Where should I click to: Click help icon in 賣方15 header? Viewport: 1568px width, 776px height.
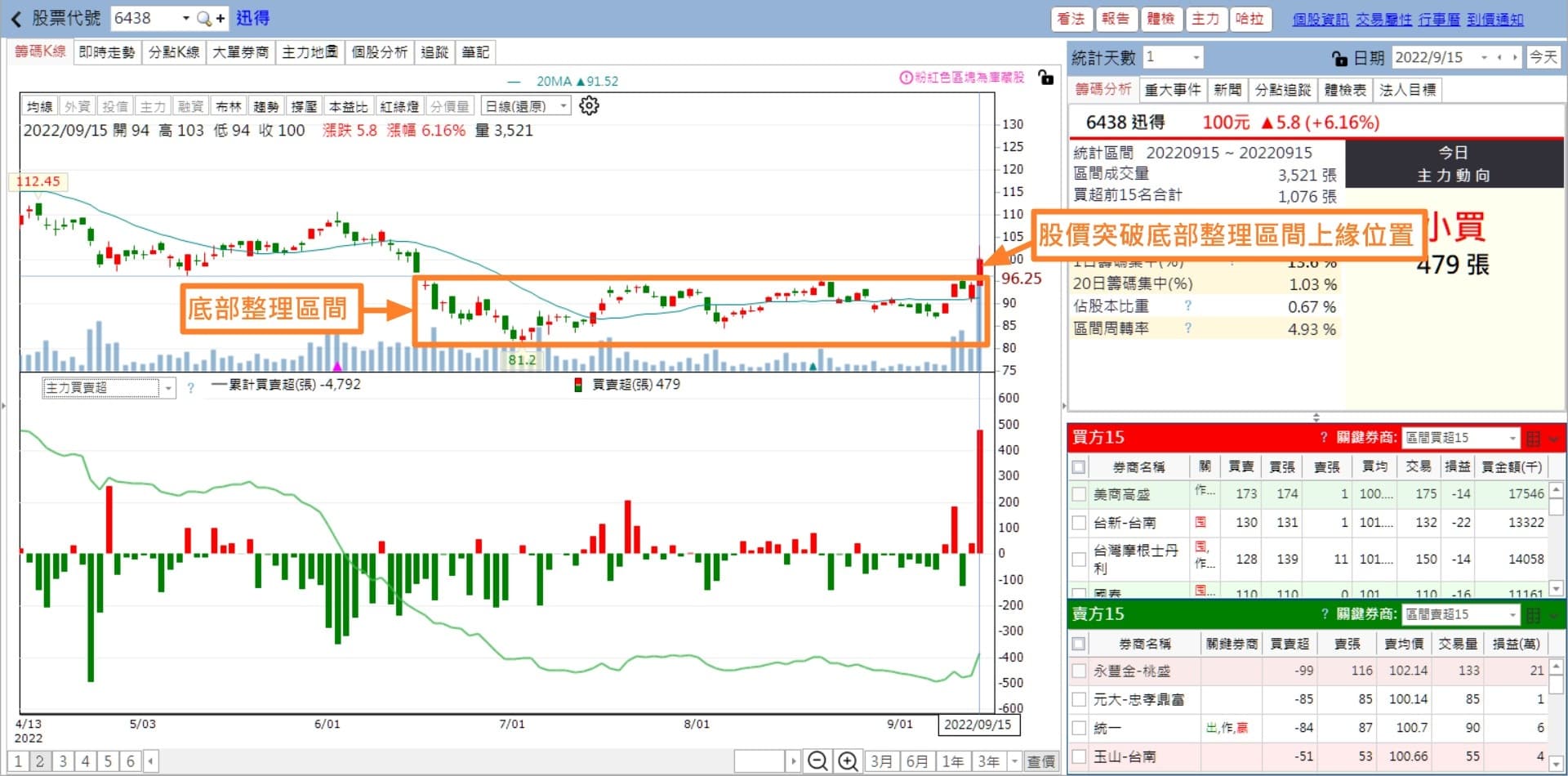[1324, 614]
